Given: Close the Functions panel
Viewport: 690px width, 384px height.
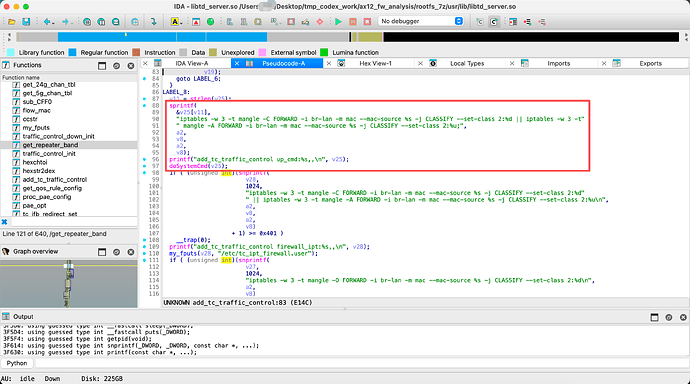Looking at the screenshot, I should coord(131,66).
